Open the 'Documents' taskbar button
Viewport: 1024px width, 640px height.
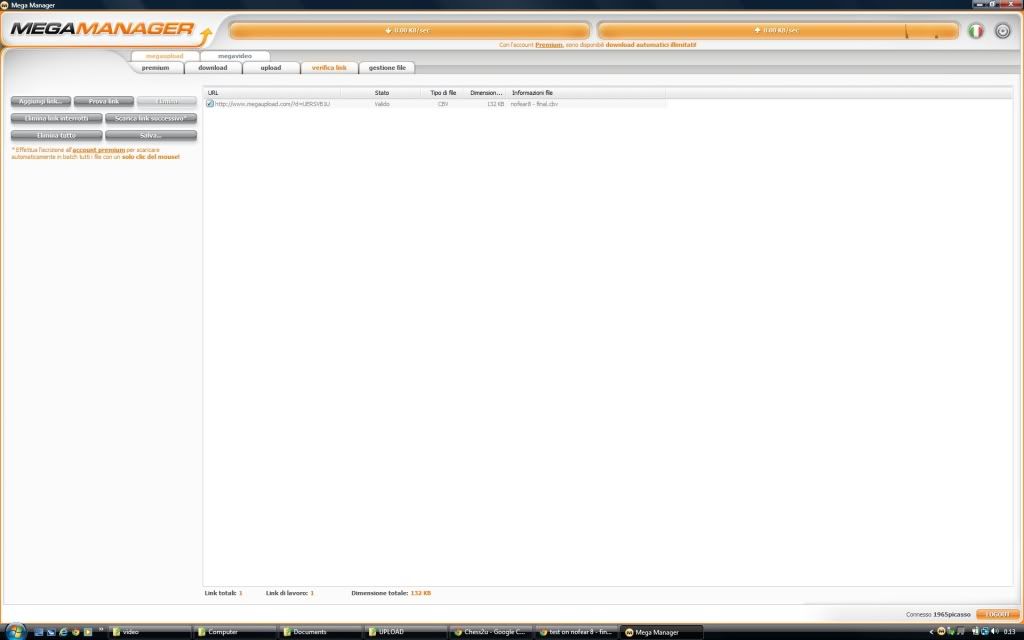click(x=321, y=632)
